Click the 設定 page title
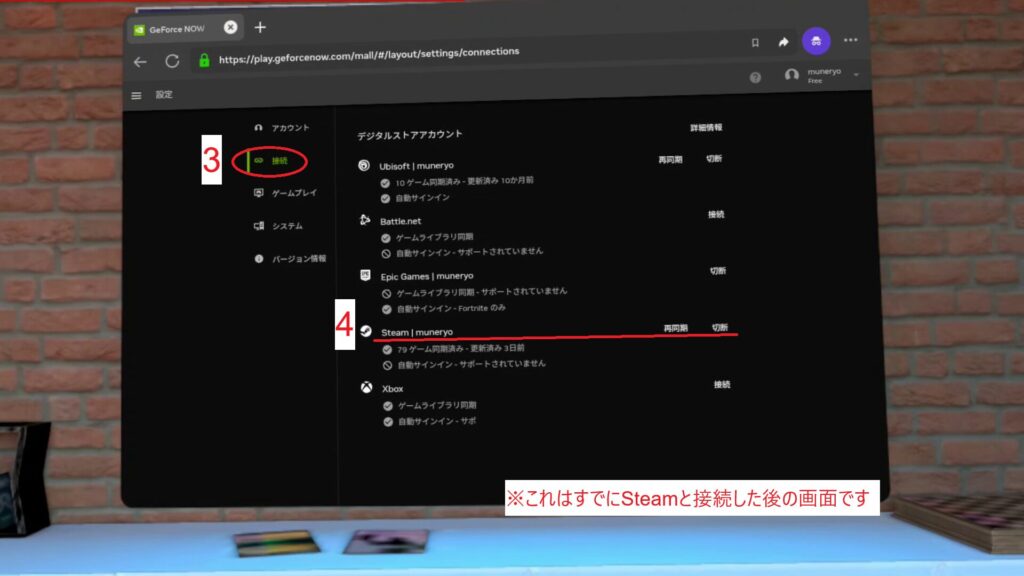This screenshot has height=576, width=1024. point(164,95)
